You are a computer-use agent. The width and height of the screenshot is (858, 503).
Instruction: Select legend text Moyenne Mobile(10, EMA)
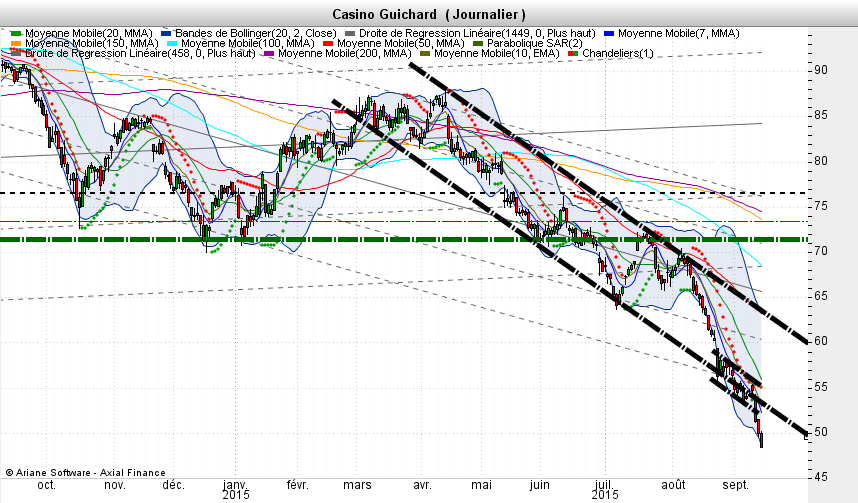[x=496, y=54]
